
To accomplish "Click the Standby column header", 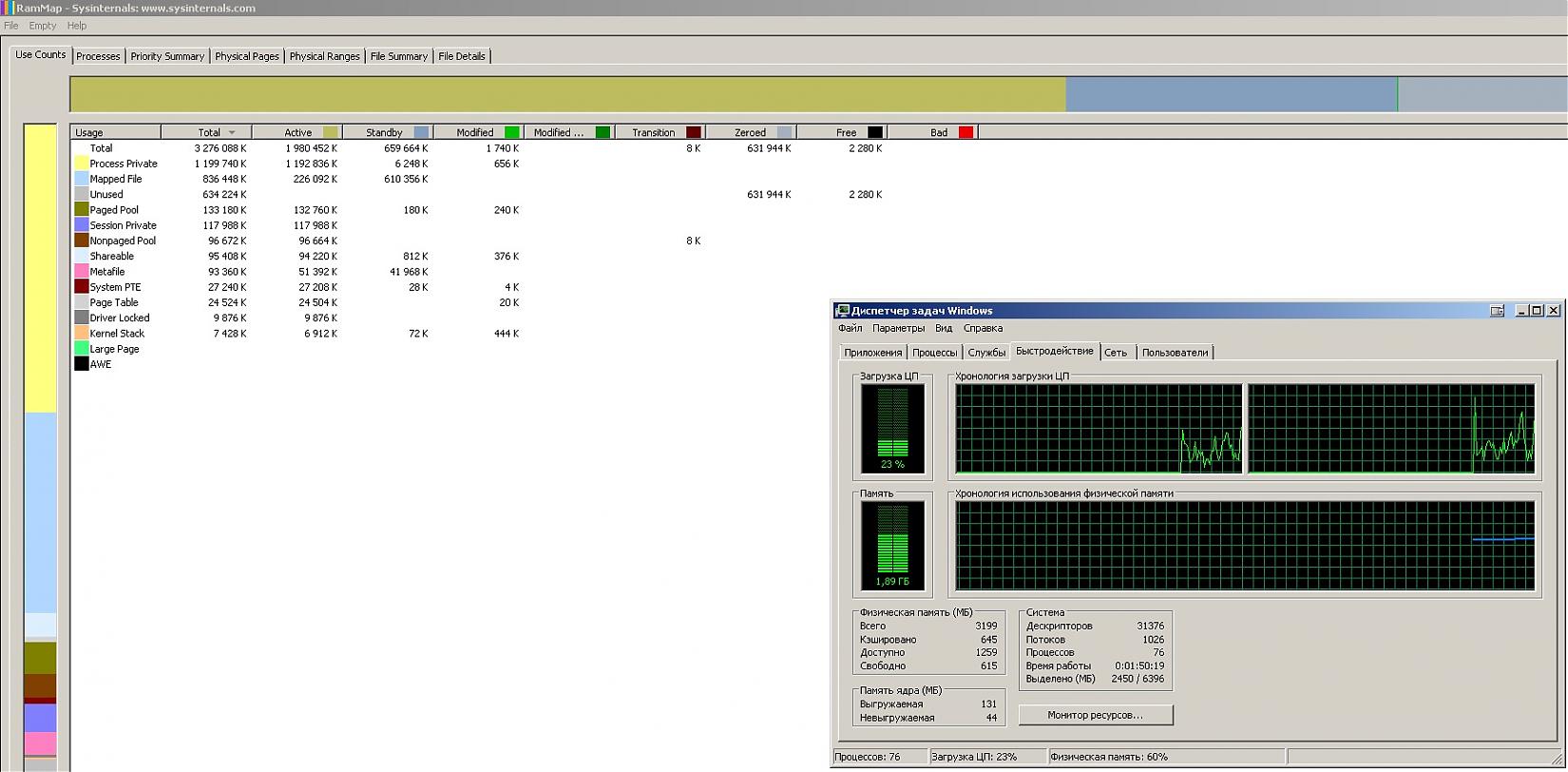I will click(x=384, y=133).
